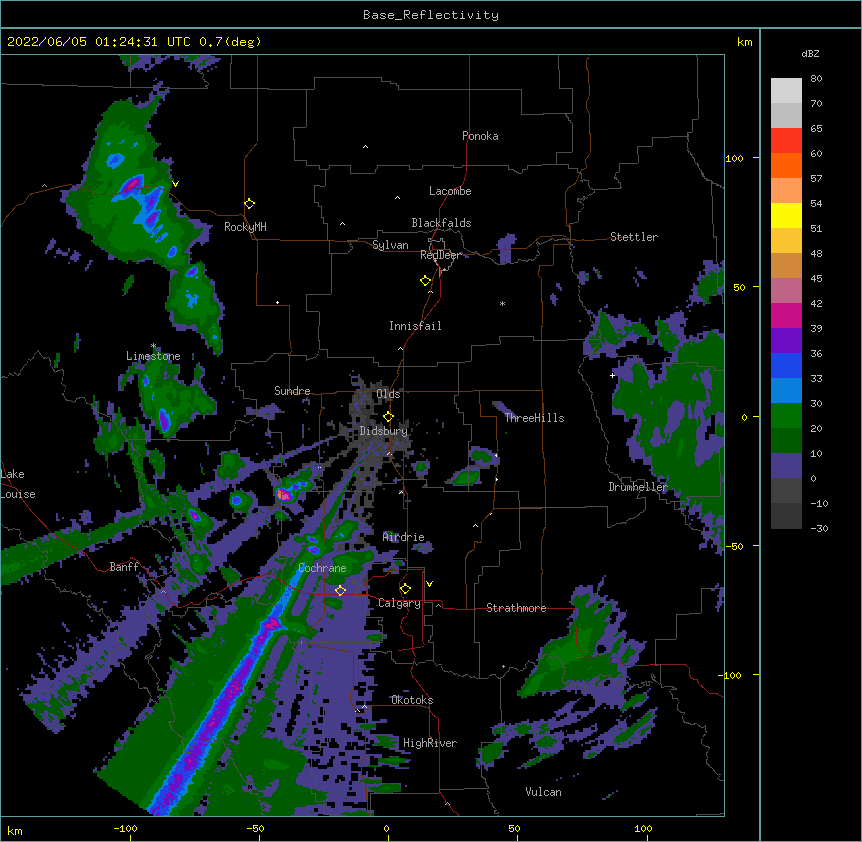Click the blue swatch between 36 and 33 dBZ
Screen dimensions: 862x842
(786, 366)
